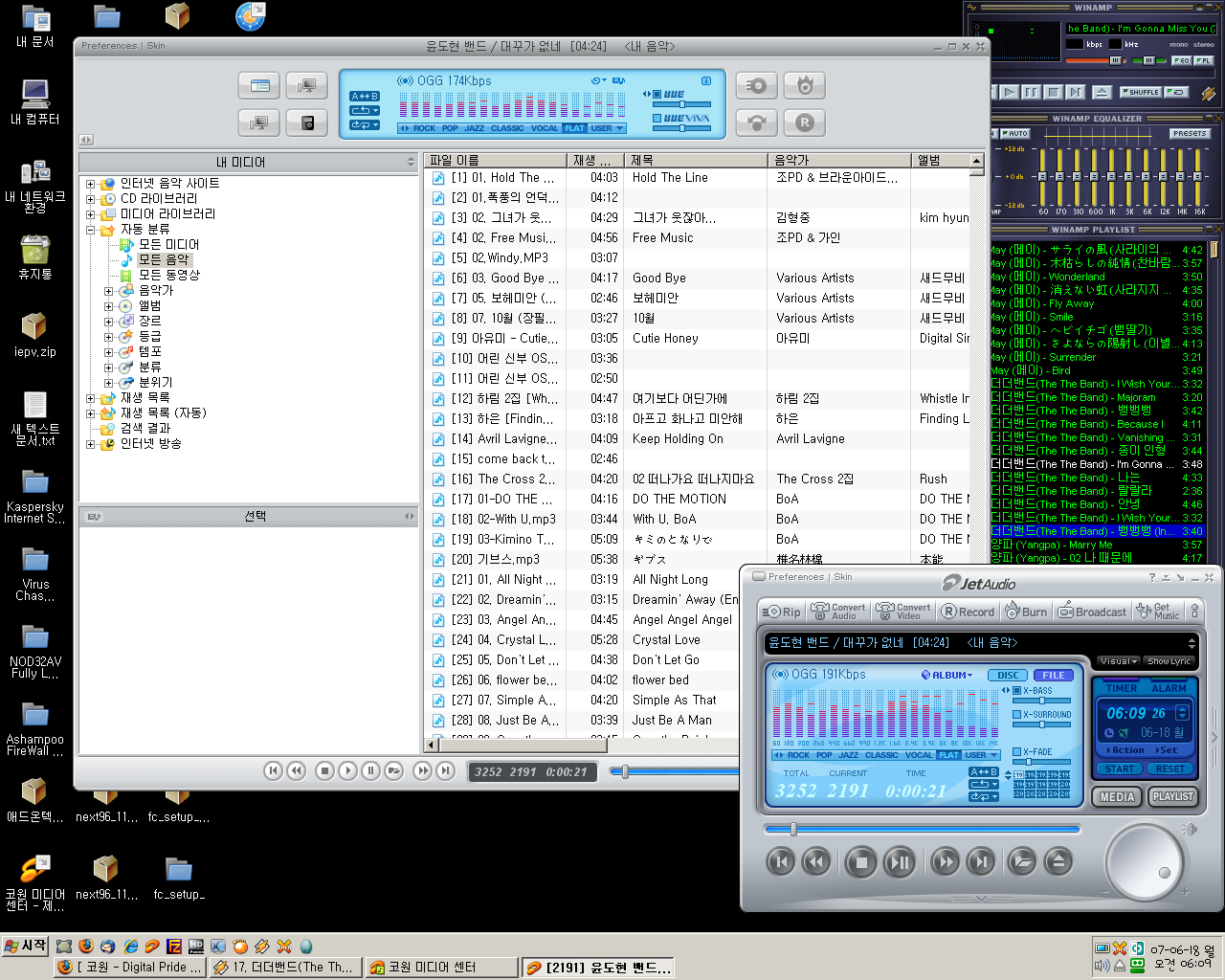The width and height of the screenshot is (1225, 980).
Task: Click 음악가 column header
Action: click(x=838, y=161)
